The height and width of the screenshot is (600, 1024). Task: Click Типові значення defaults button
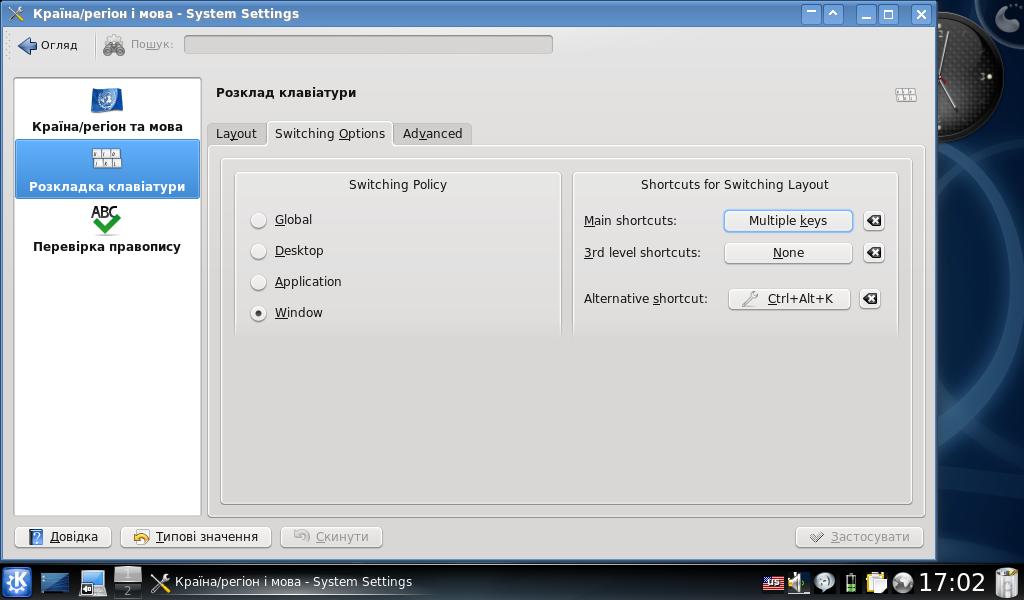click(196, 537)
